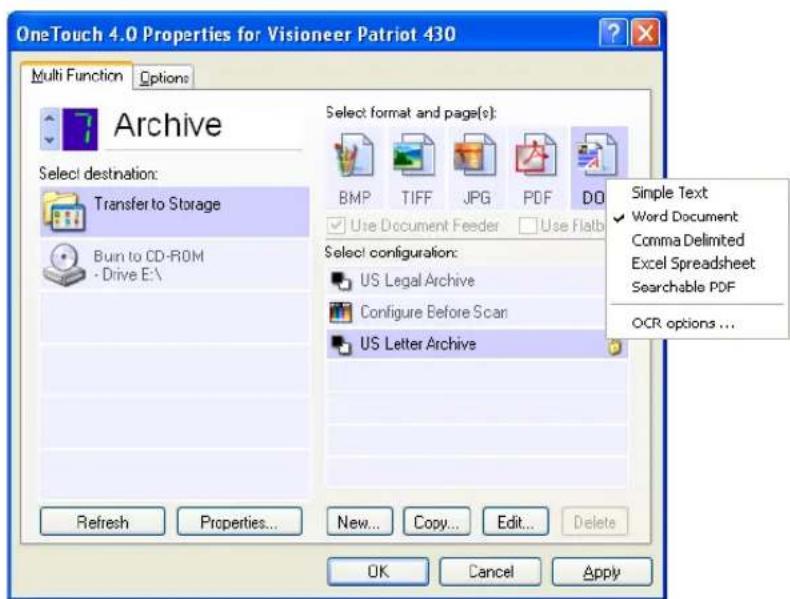Close the OneTouch Properties dialog
Image resolution: width=790 pixels, height=599 pixels.
click(x=645, y=33)
